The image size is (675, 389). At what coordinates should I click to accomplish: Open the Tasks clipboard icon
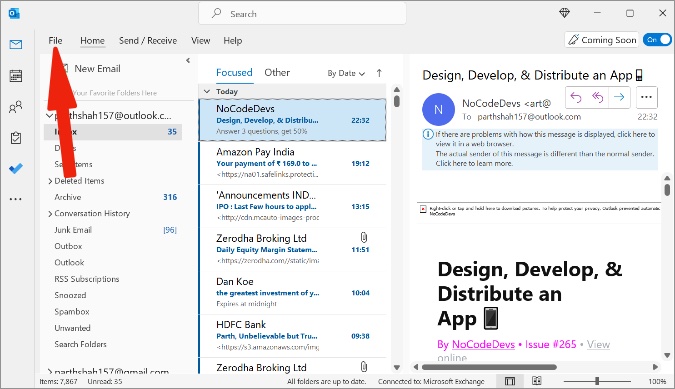(16, 138)
